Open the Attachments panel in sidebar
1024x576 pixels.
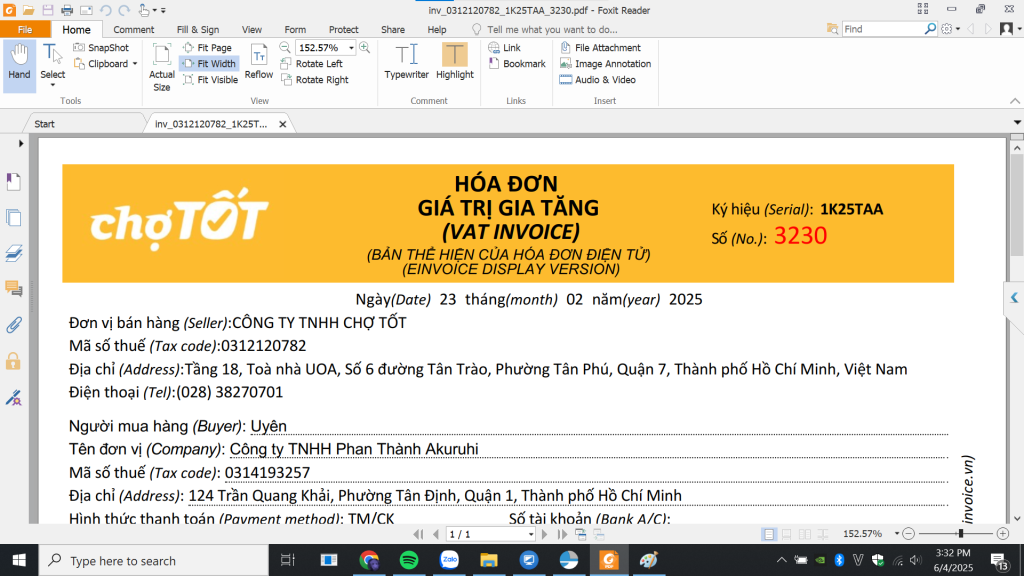point(14,325)
